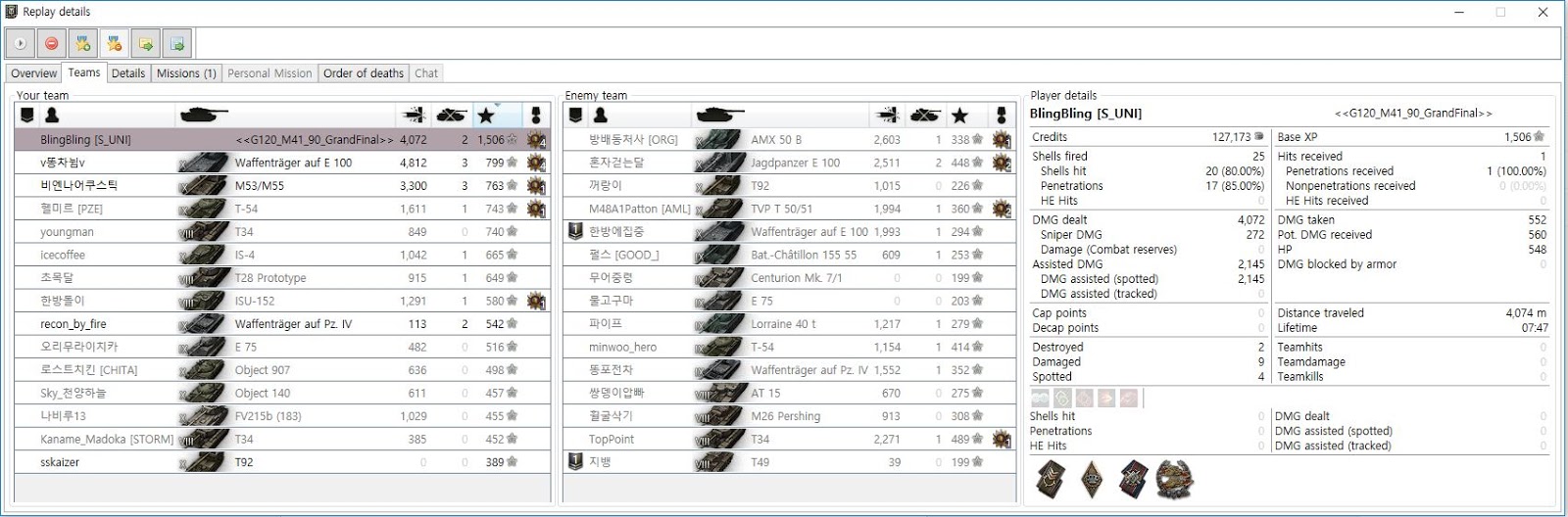
Task: Sort Enemy team by kills icon column
Action: [x=925, y=116]
